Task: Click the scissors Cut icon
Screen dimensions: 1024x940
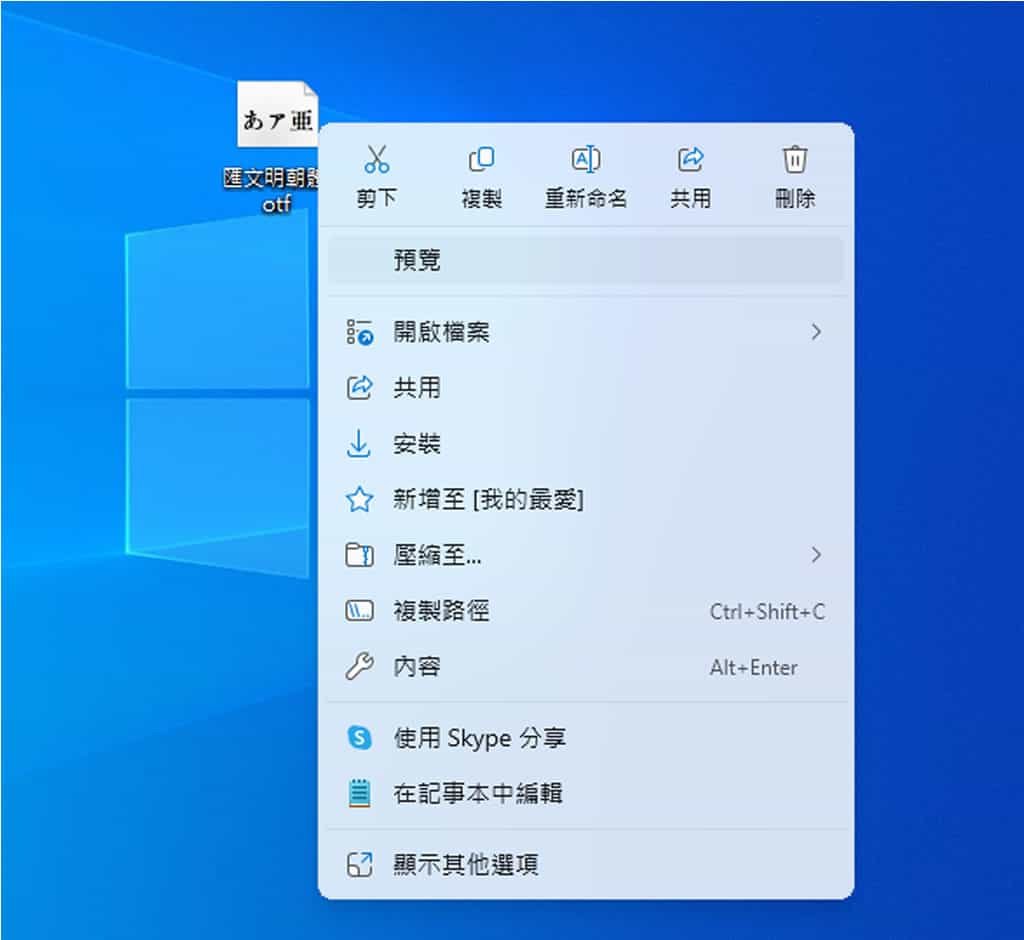Action: [x=377, y=159]
